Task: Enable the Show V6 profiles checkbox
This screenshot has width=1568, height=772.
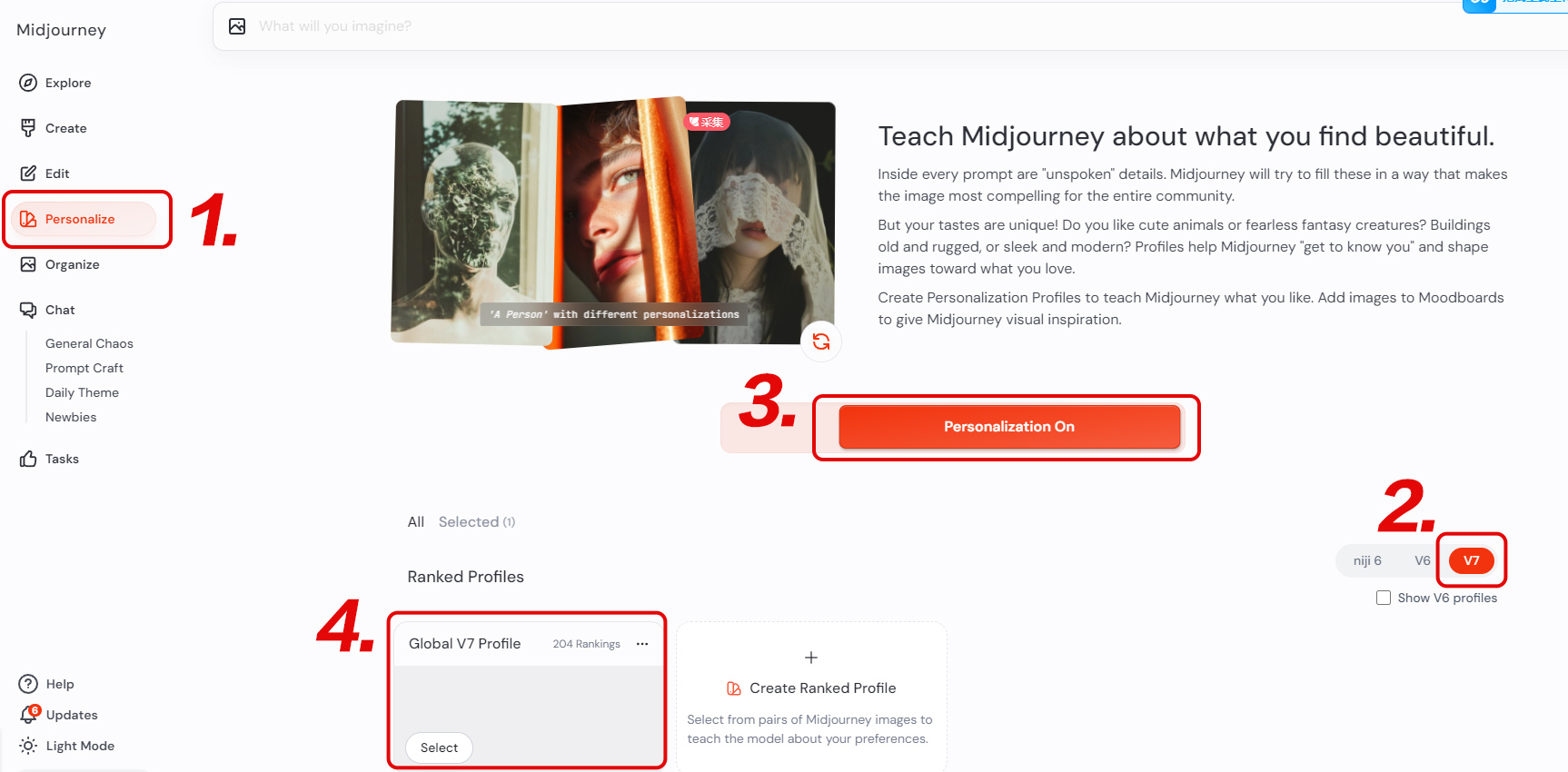Action: [x=1384, y=598]
